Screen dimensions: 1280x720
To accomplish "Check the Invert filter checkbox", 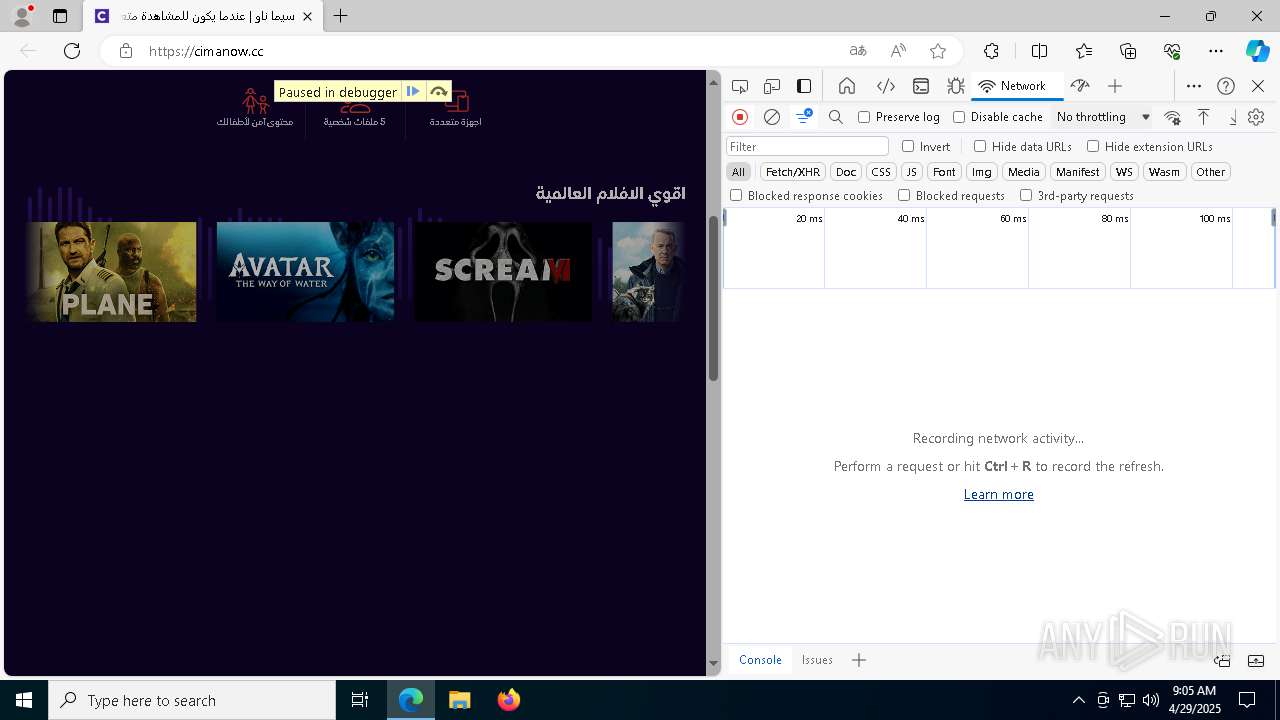I will [x=908, y=146].
